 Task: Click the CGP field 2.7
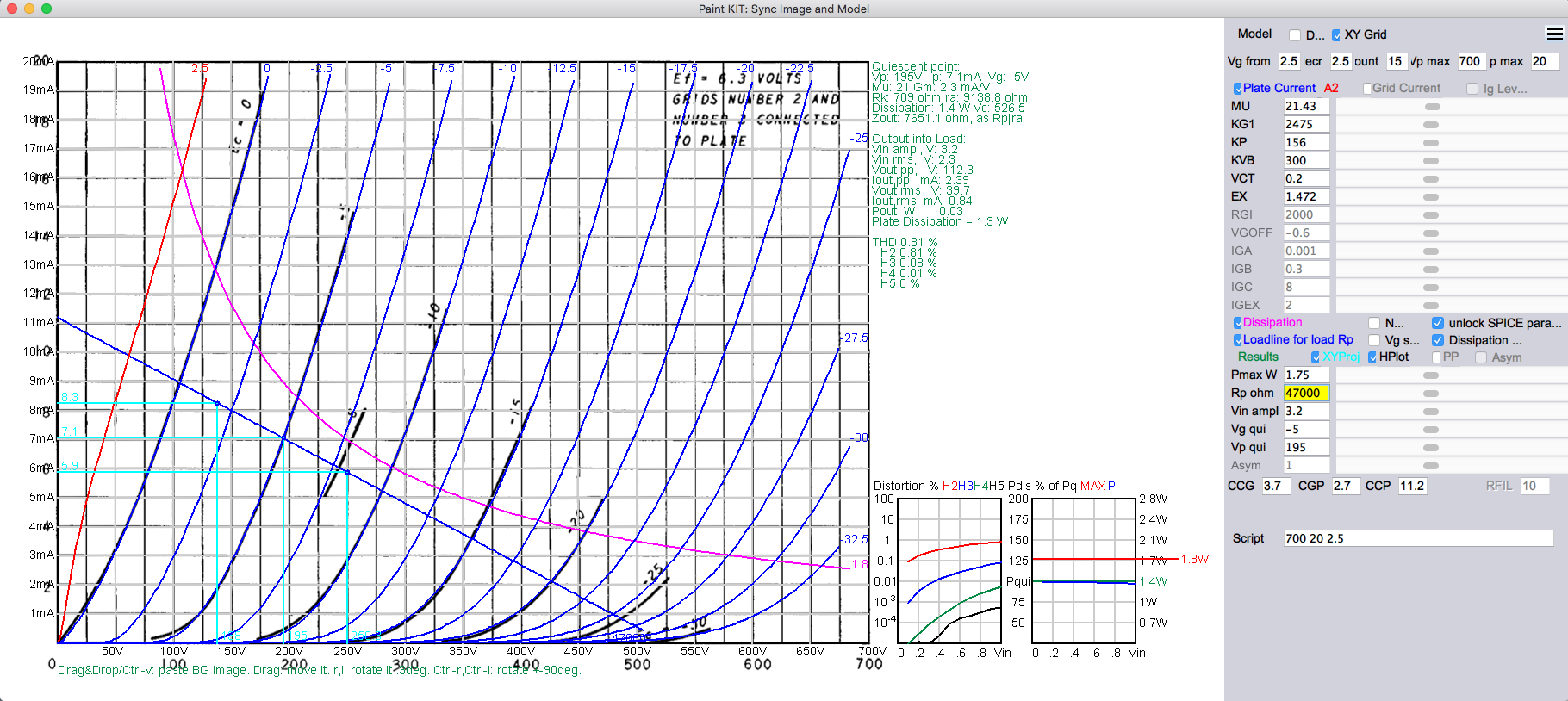pos(1346,486)
